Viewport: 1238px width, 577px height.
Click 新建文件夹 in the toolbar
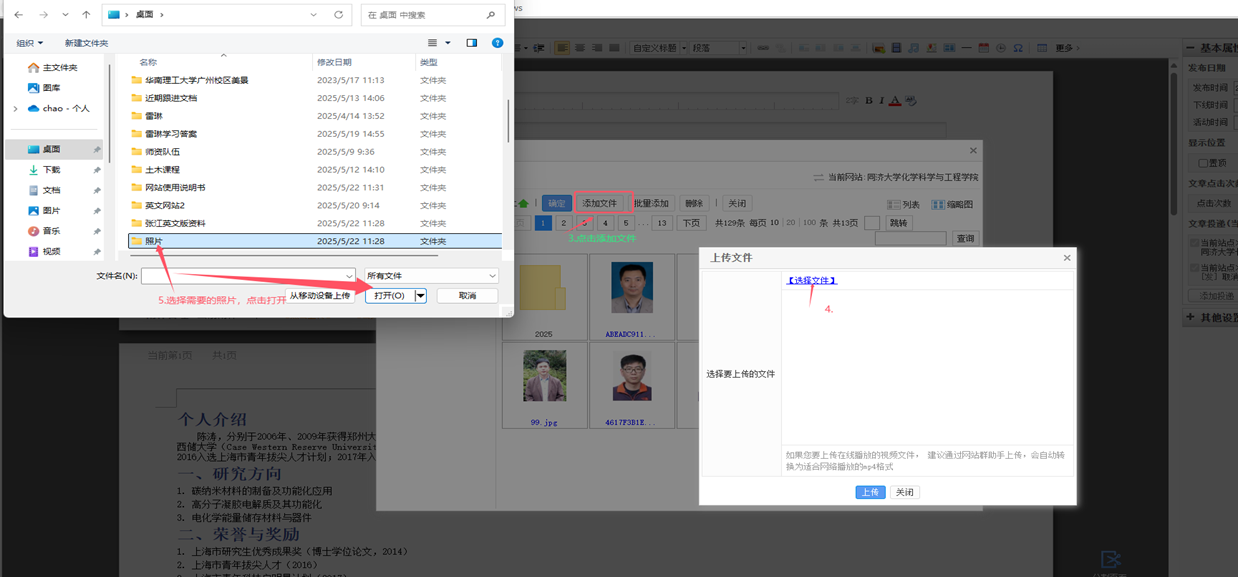[x=86, y=43]
